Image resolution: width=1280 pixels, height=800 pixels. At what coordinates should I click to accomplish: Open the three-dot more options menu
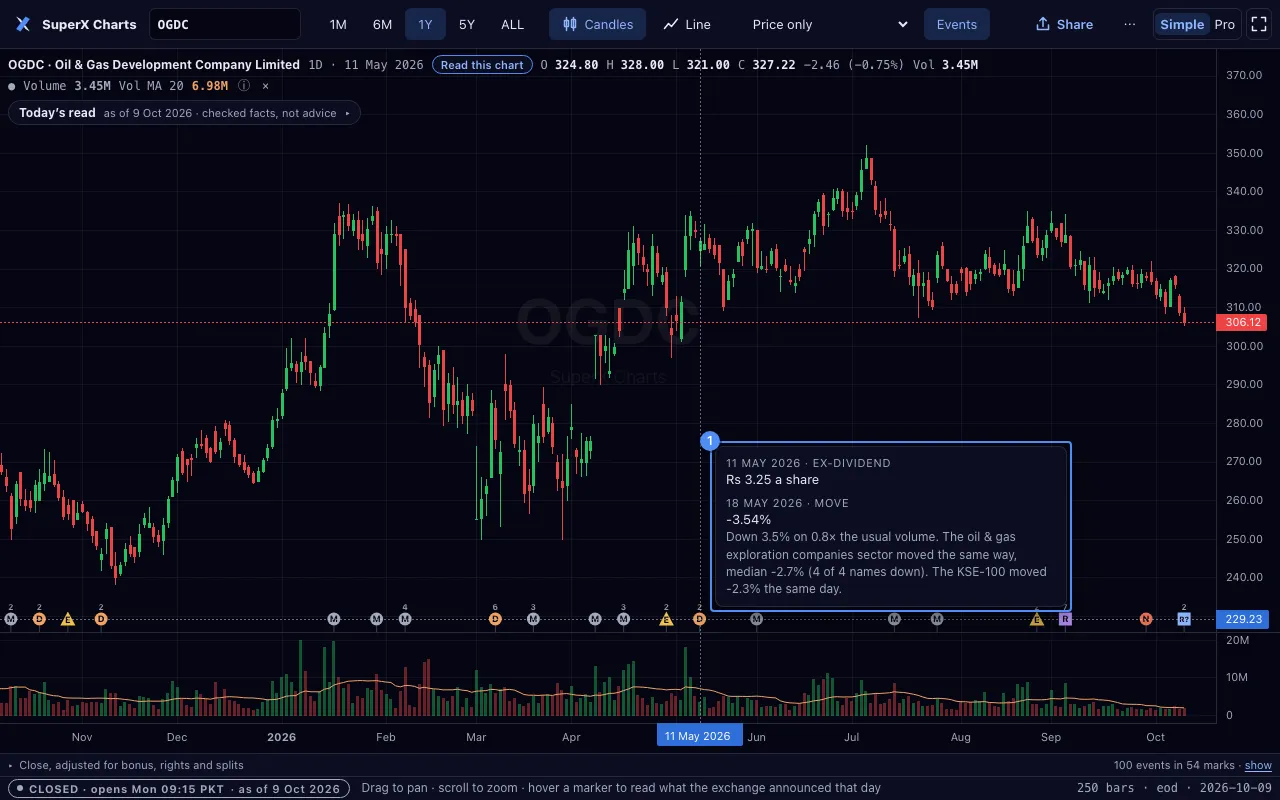[x=1130, y=24]
